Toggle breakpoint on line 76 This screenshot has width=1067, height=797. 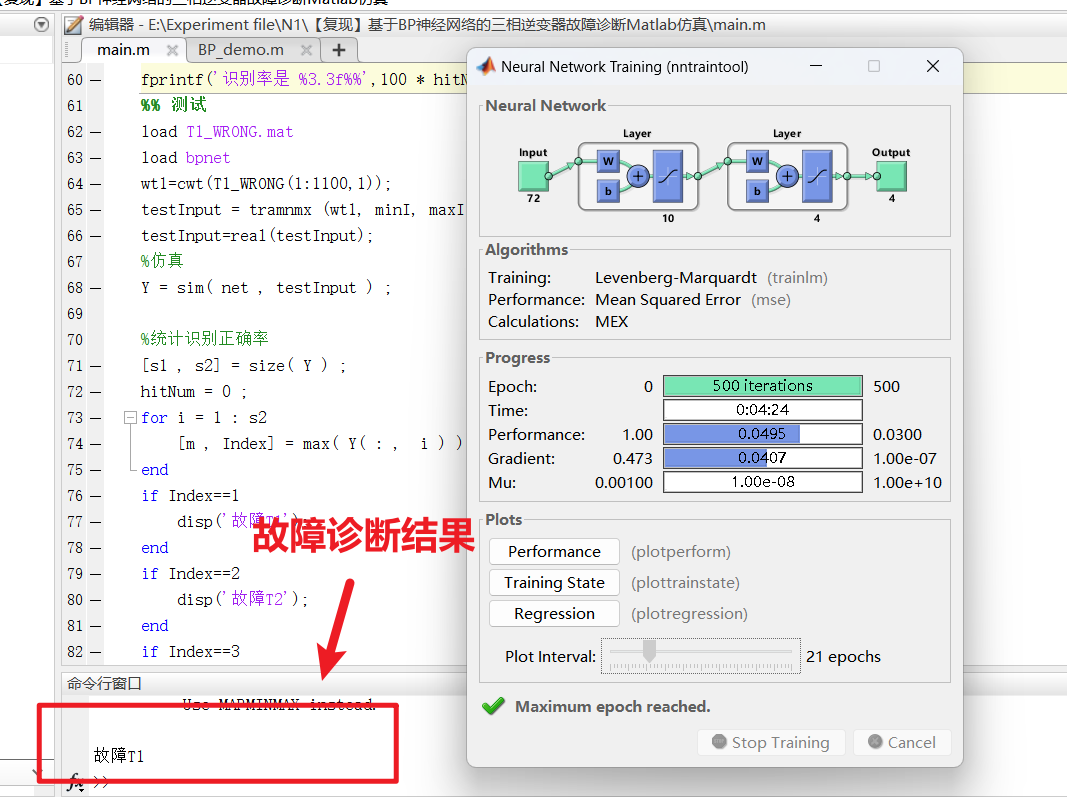pos(96,496)
